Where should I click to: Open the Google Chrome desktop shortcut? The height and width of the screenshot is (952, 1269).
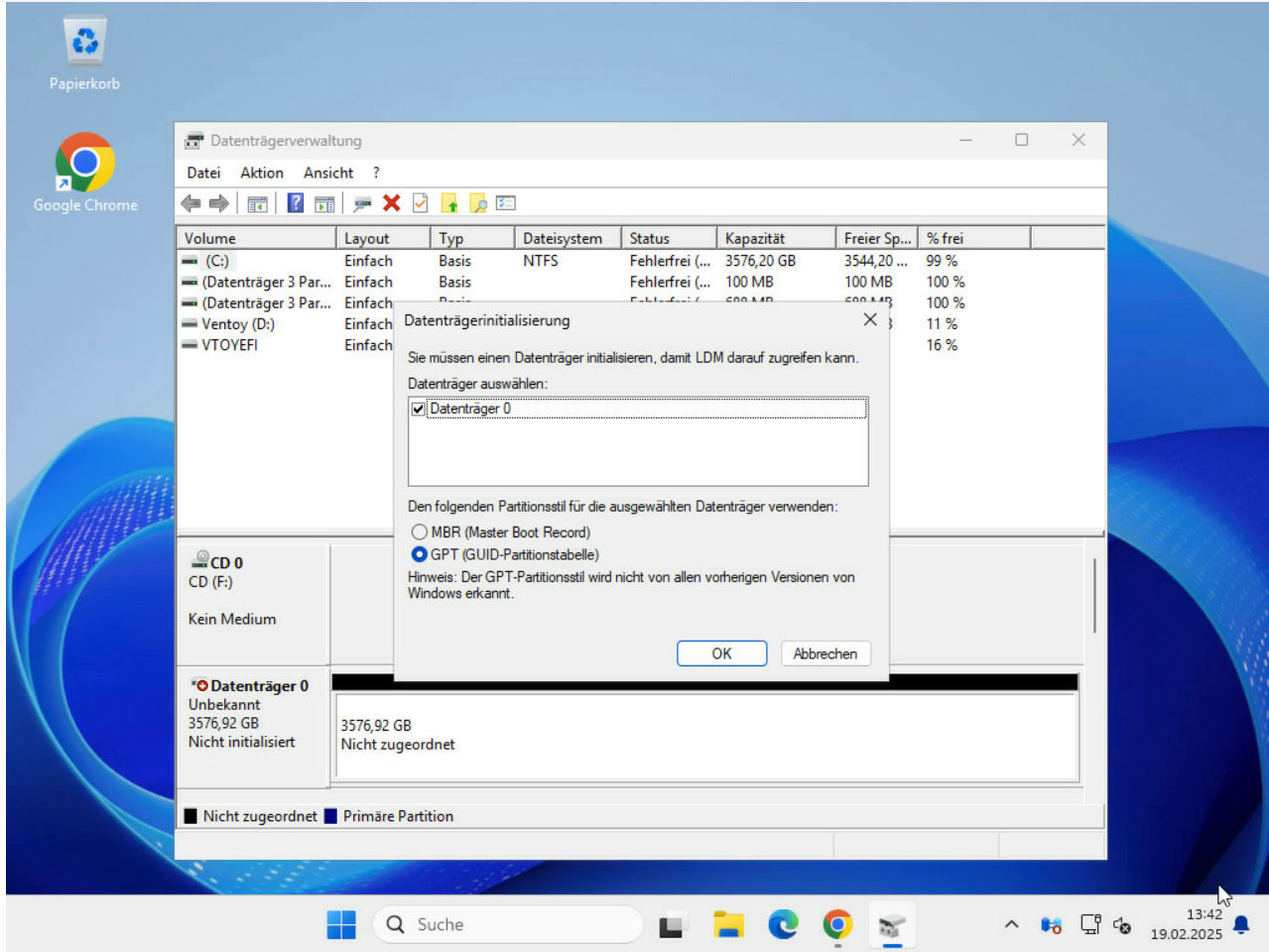(84, 174)
